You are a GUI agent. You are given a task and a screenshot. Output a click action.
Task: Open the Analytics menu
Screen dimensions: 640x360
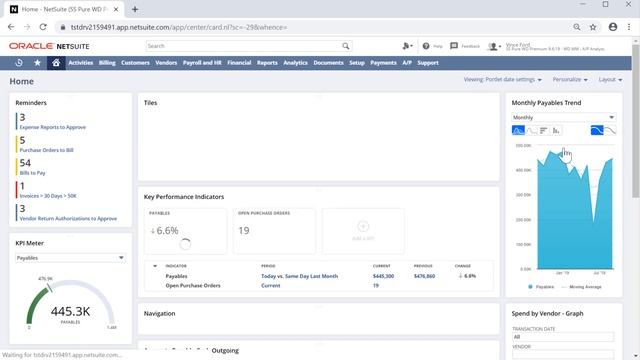pyautogui.click(x=296, y=63)
